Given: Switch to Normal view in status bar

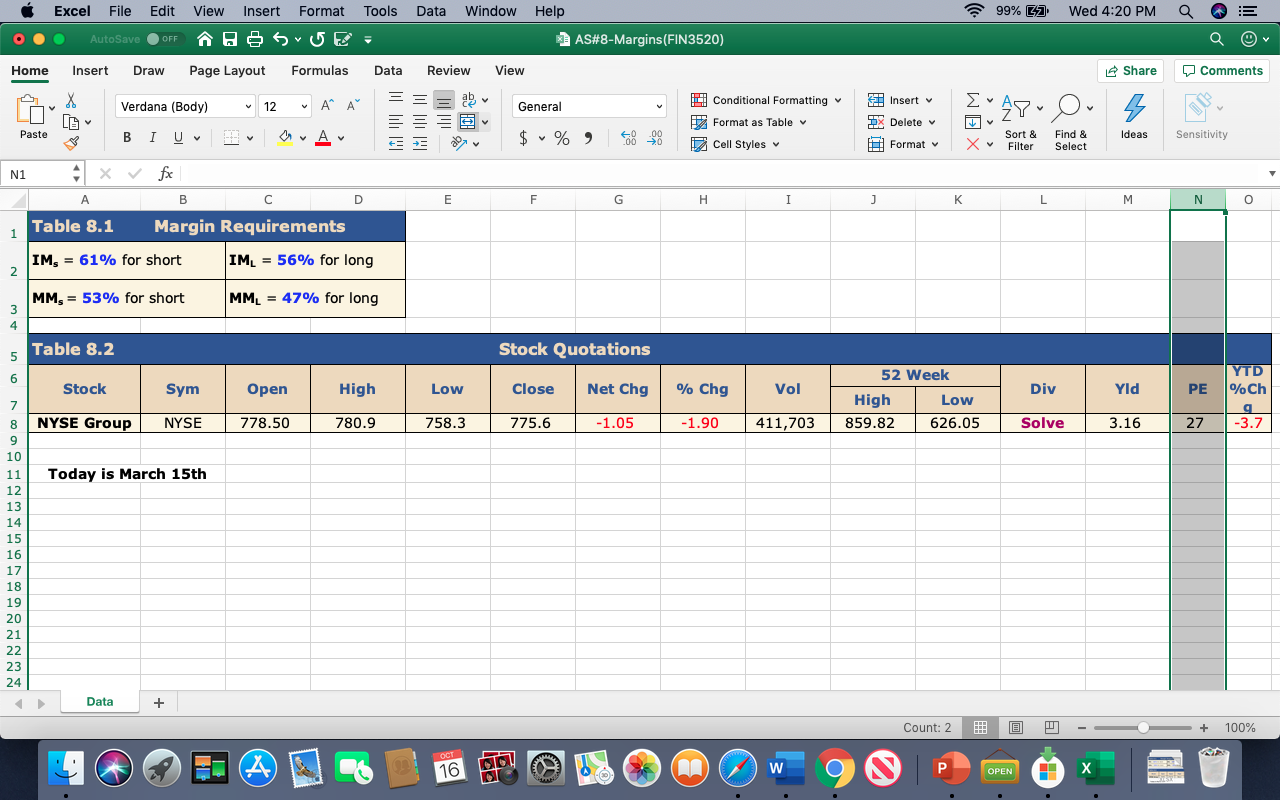Looking at the screenshot, I should [981, 728].
